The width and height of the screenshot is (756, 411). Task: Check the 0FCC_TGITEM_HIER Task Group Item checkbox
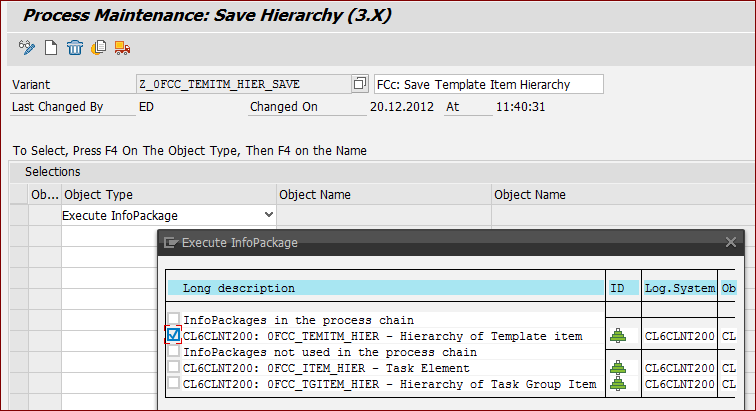point(173,383)
